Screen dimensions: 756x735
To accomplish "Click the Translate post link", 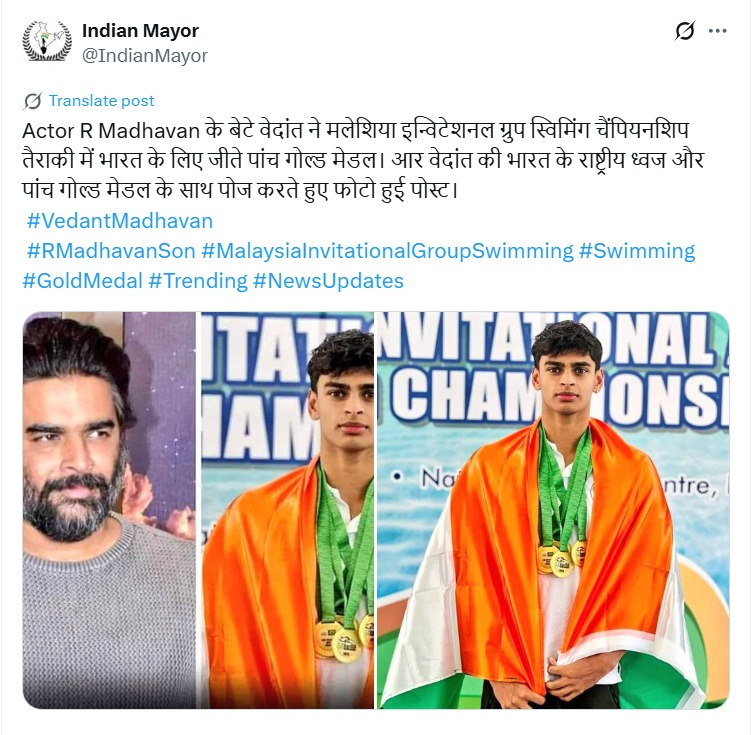I will (x=101, y=101).
